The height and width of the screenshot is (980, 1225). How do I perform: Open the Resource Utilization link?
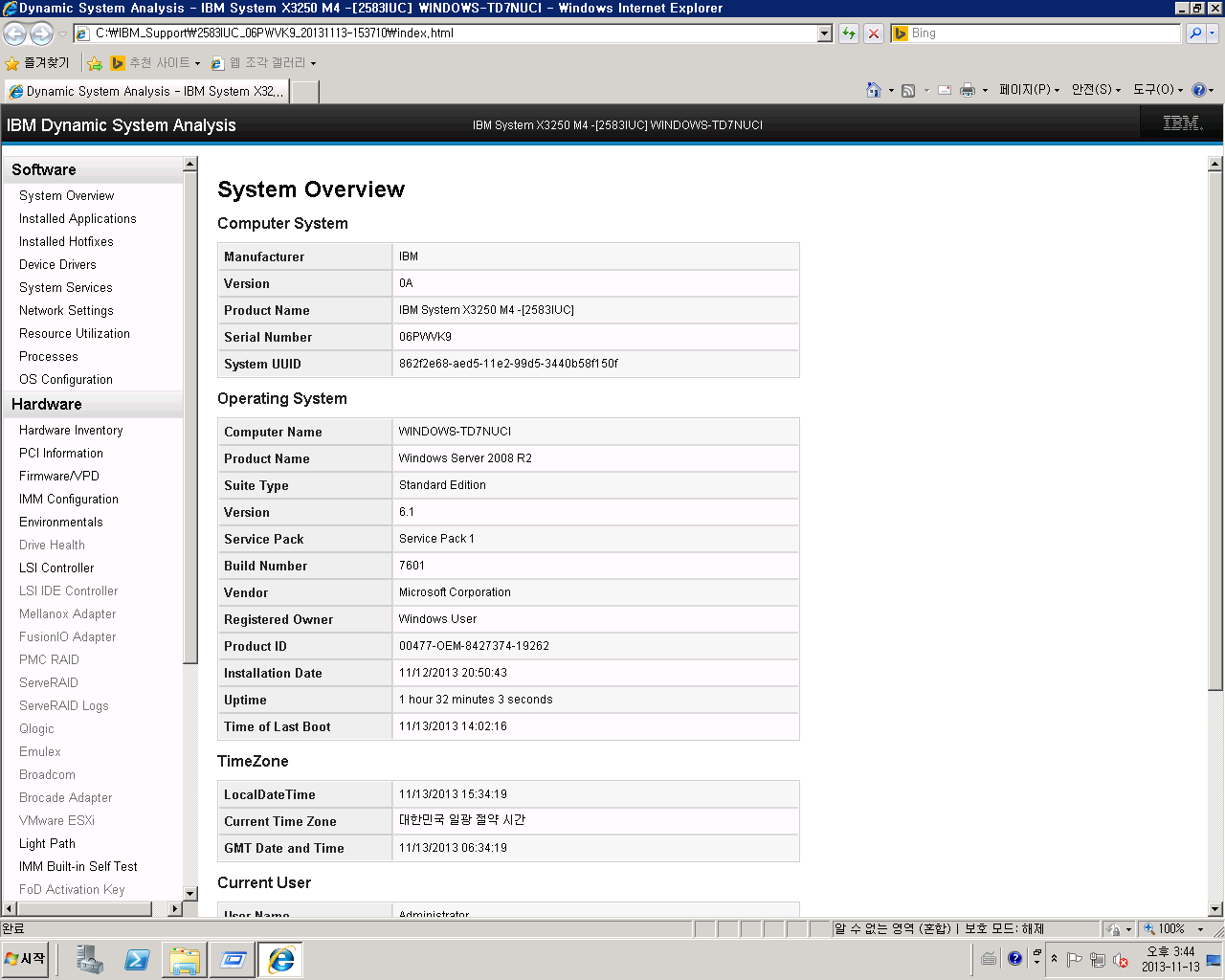pyautogui.click(x=75, y=334)
